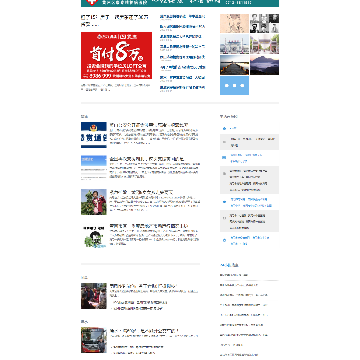Click the headline beside the crowd photo thumbnail
This screenshot has height=360, width=360.
point(143,286)
